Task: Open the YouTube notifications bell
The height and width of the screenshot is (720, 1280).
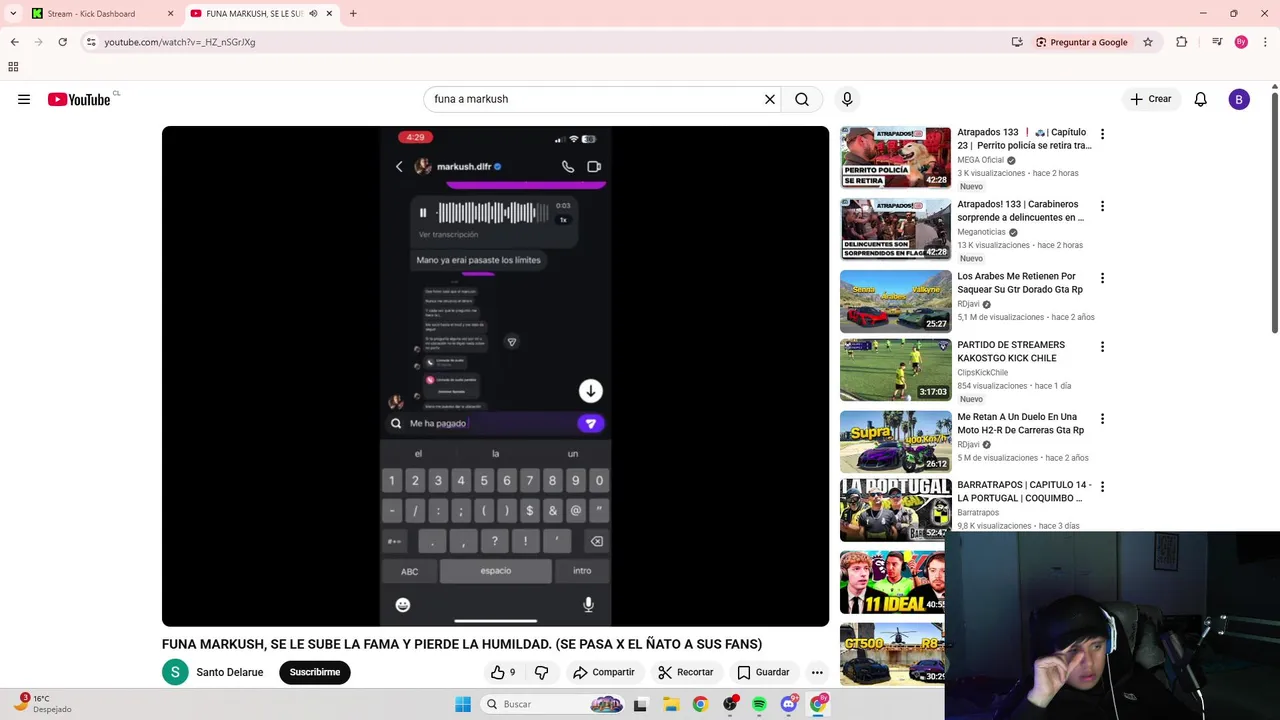Action: click(1201, 99)
